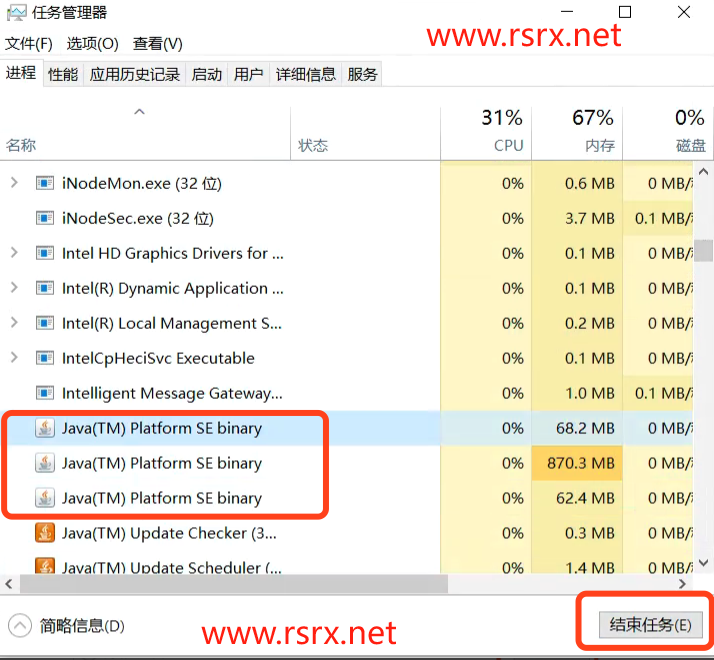Click the horizontal scrollbar right arrow
This screenshot has height=660, width=714.
682,583
